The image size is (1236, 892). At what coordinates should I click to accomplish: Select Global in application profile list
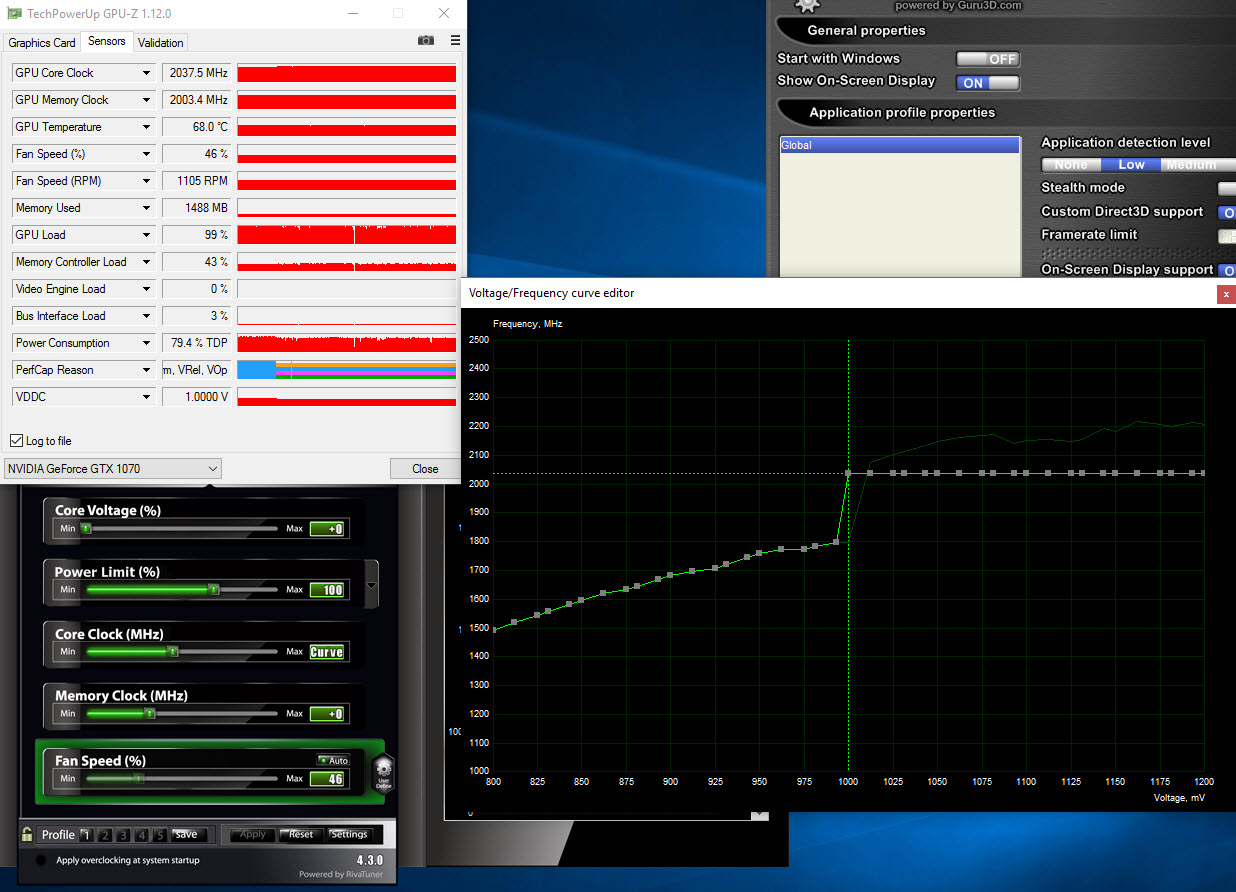tap(900, 145)
